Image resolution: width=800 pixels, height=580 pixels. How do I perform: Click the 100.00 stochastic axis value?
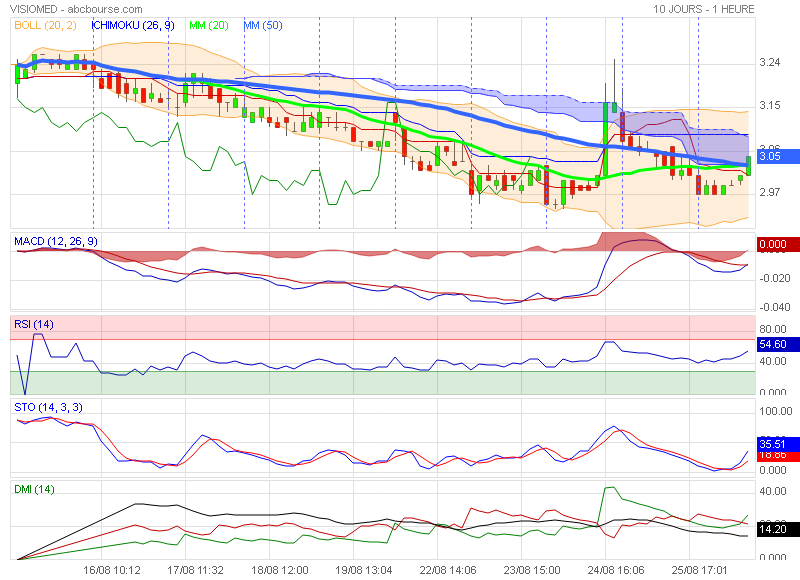point(776,411)
